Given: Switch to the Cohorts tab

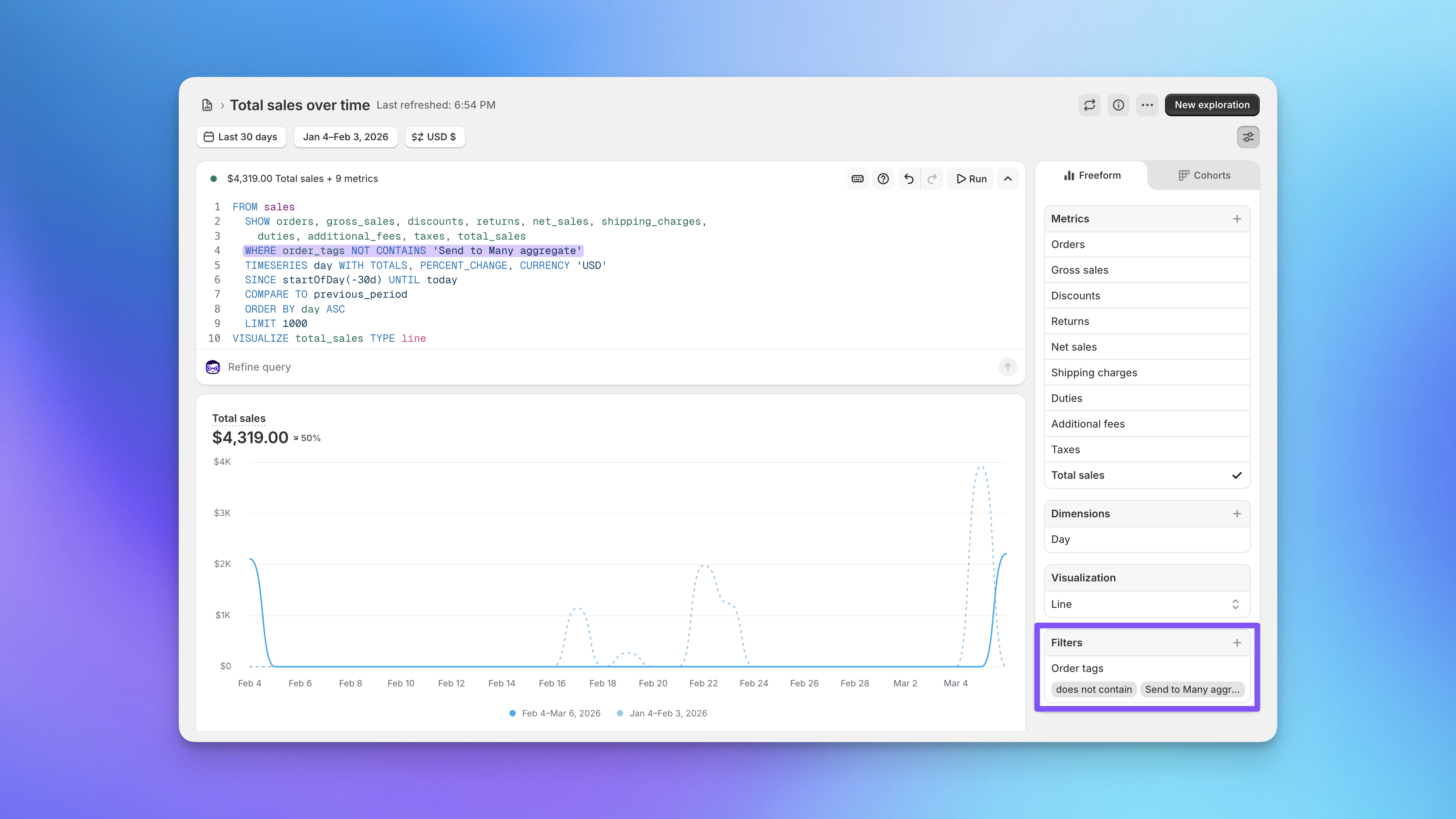Looking at the screenshot, I should click(1204, 175).
